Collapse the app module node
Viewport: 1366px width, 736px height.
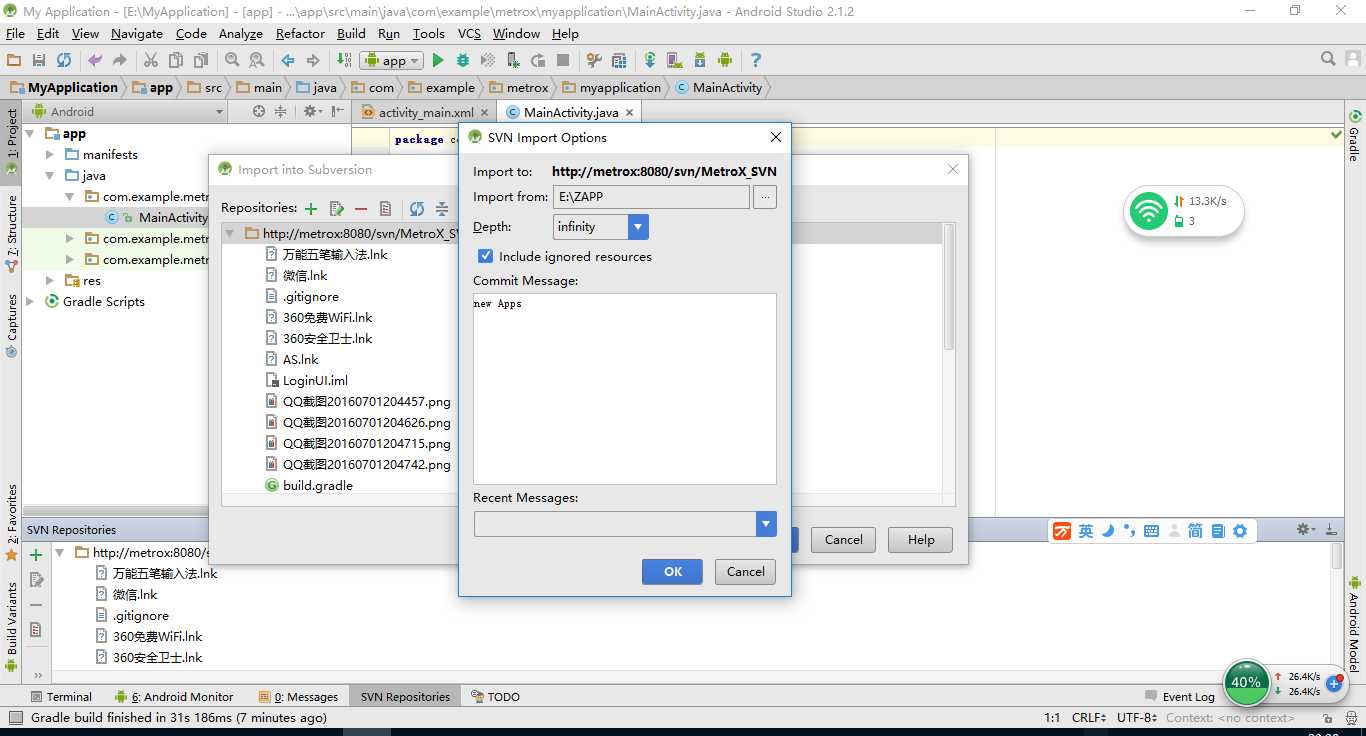tap(30, 133)
